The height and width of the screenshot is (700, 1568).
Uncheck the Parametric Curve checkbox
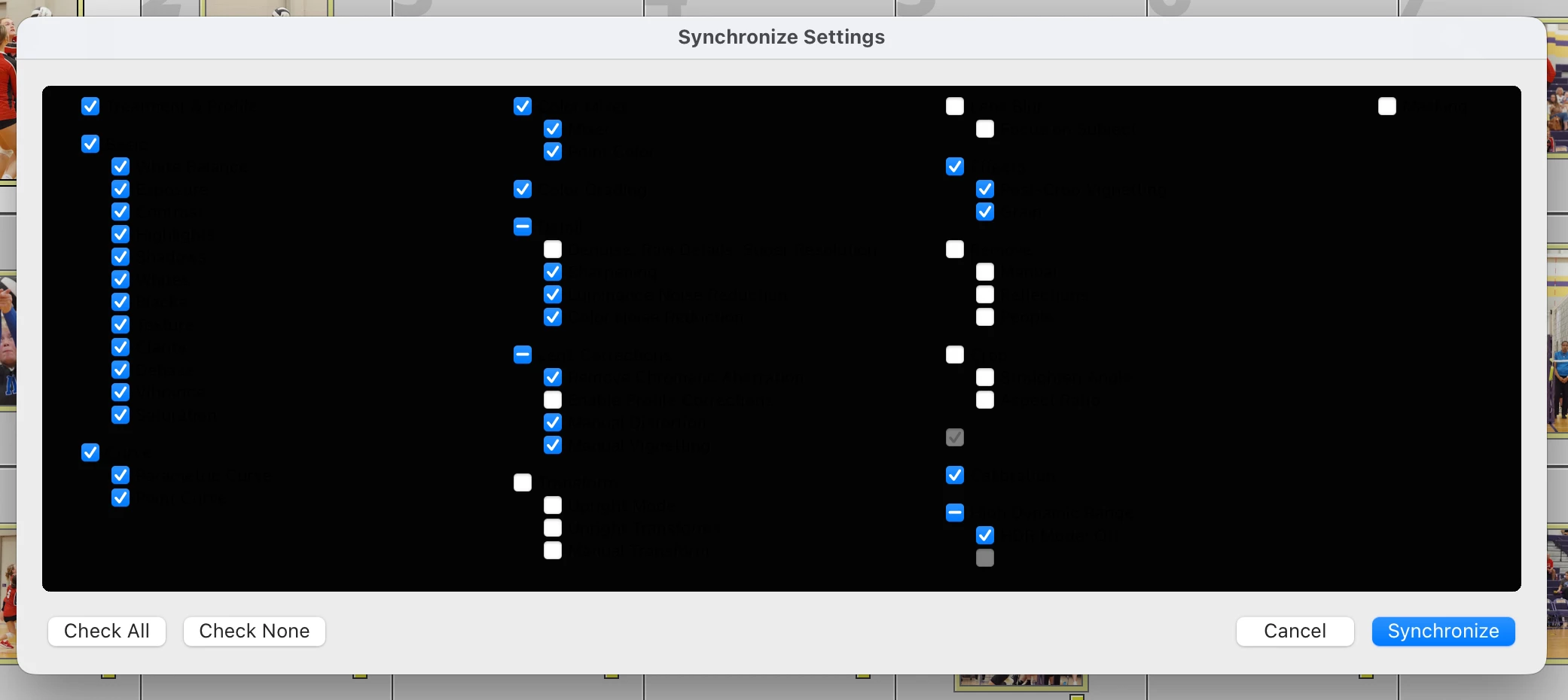click(x=120, y=475)
